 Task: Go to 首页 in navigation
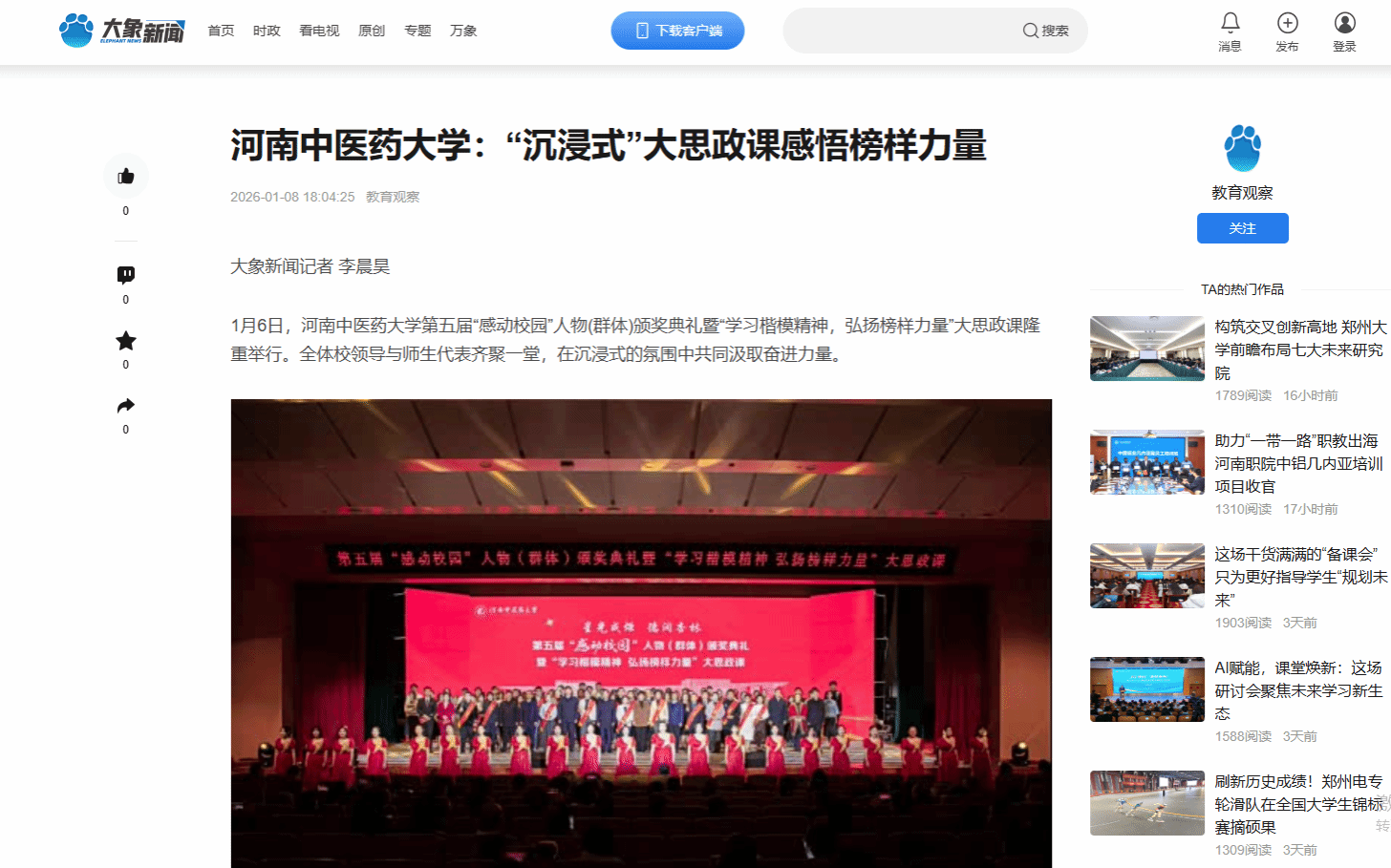[x=222, y=31]
